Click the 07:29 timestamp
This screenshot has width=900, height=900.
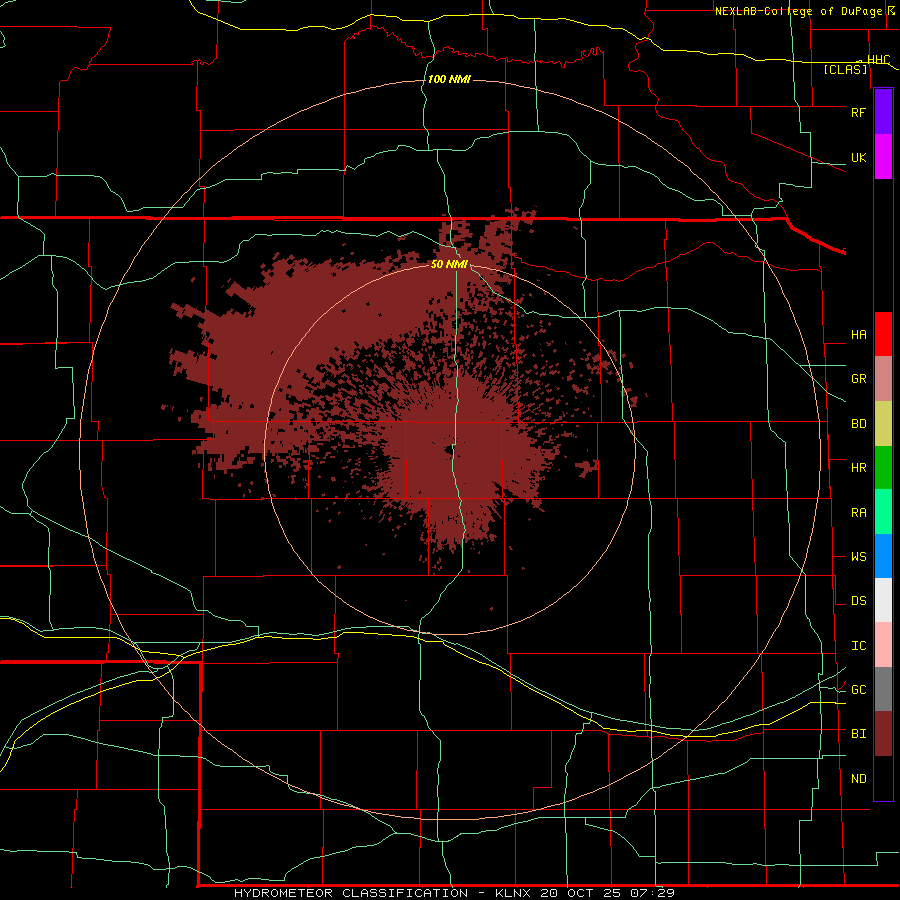tap(652, 893)
